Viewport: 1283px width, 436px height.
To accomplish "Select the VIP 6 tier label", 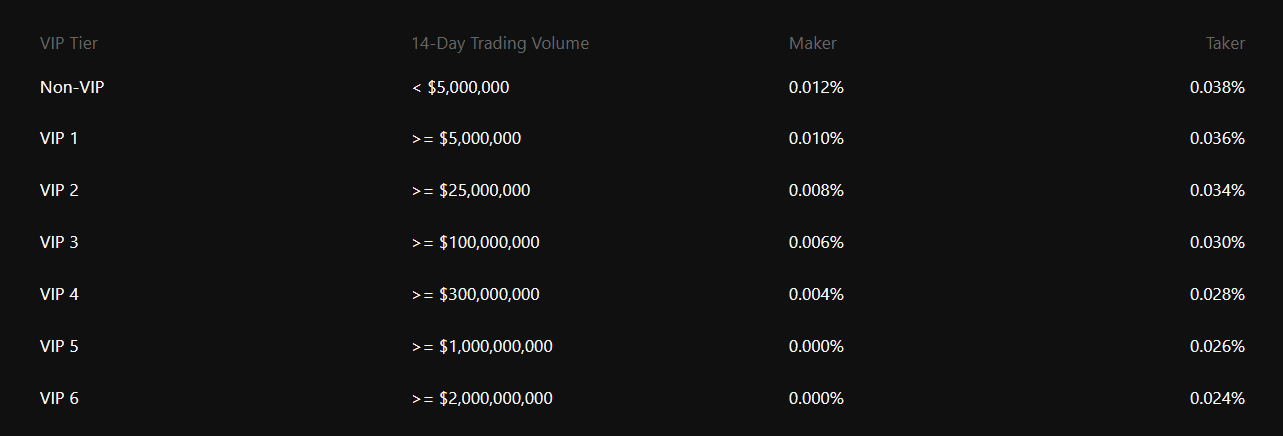I will pyautogui.click(x=59, y=398).
